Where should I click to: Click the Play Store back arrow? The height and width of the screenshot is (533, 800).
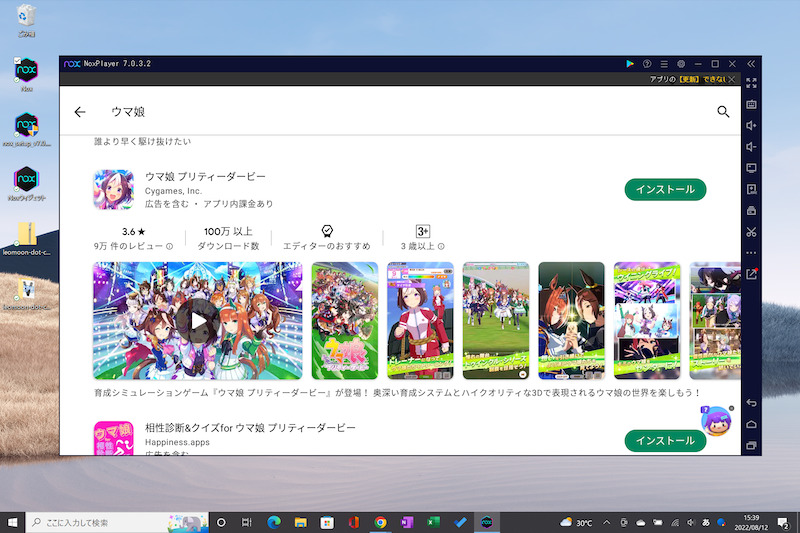[x=80, y=112]
